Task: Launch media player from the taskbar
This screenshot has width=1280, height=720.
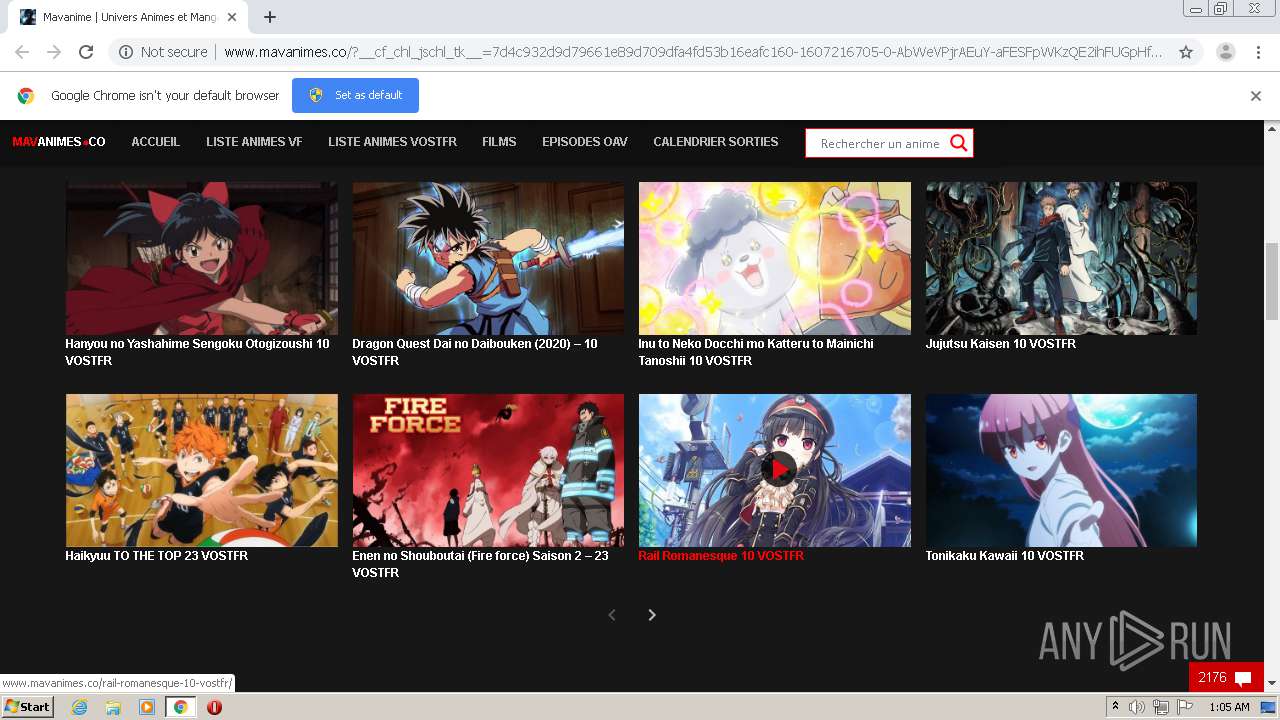Action: [147, 707]
